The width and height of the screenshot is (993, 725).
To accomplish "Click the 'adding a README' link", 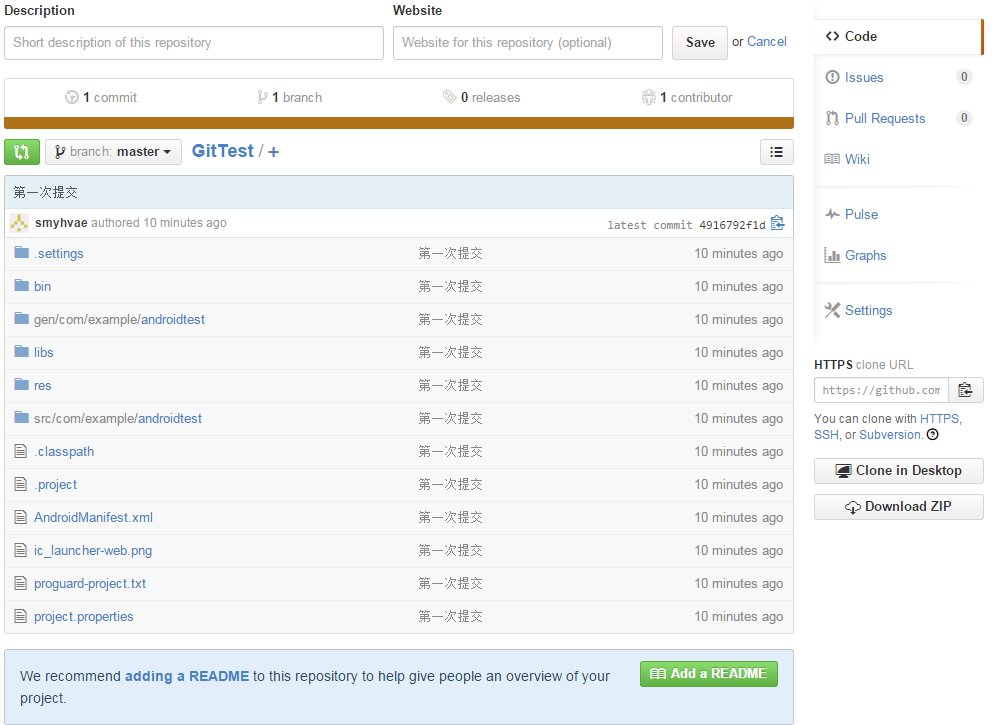I will click(x=187, y=676).
